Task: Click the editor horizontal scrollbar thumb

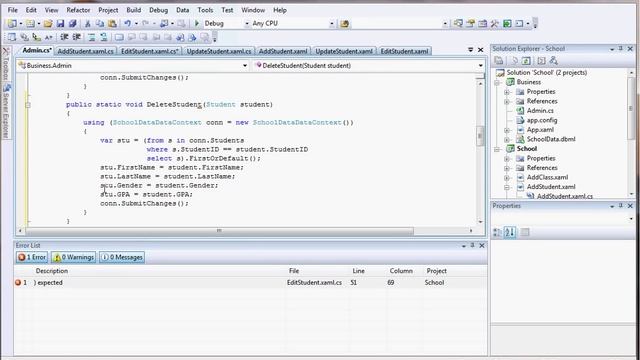Action: tap(220, 231)
